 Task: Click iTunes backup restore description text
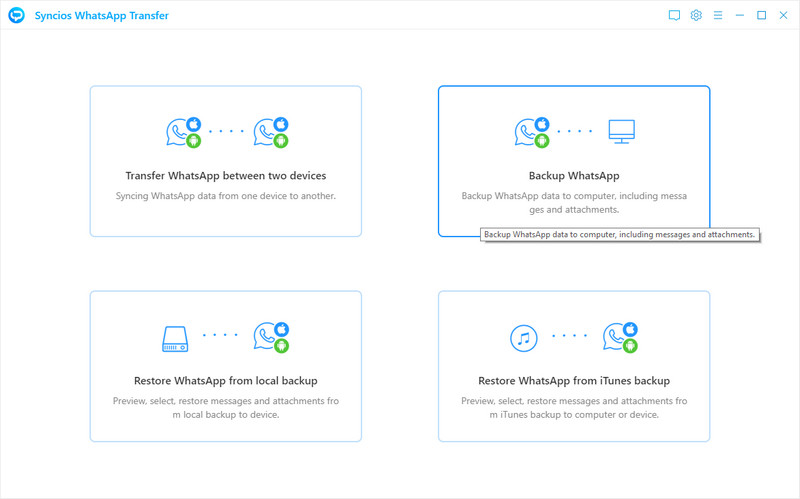point(574,408)
